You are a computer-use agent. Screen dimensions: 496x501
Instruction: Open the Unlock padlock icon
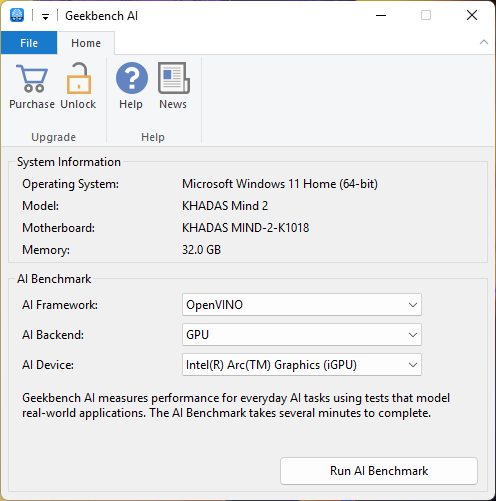(78, 78)
